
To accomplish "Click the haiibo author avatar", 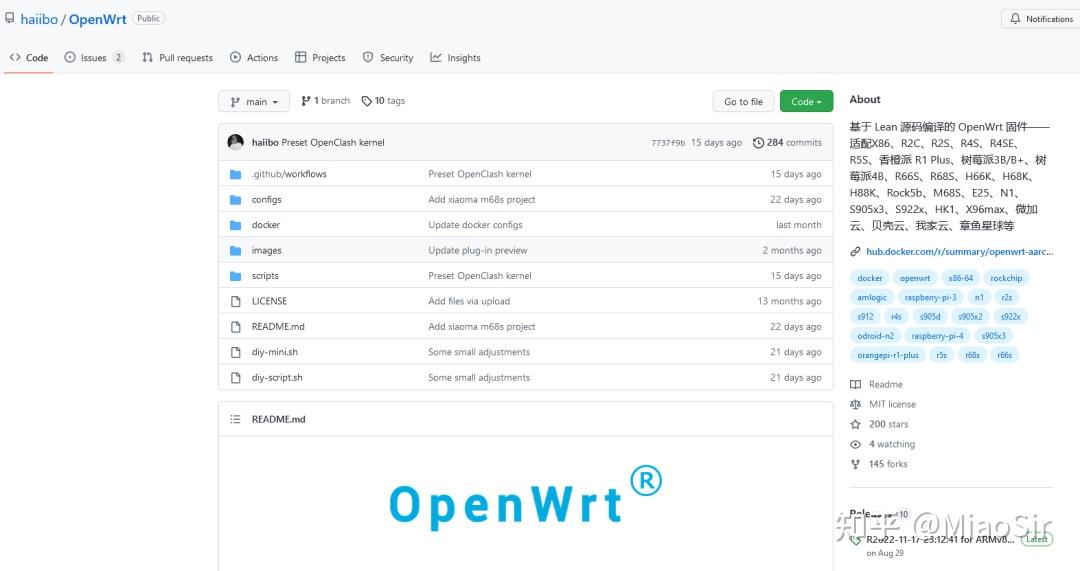I will click(236, 142).
